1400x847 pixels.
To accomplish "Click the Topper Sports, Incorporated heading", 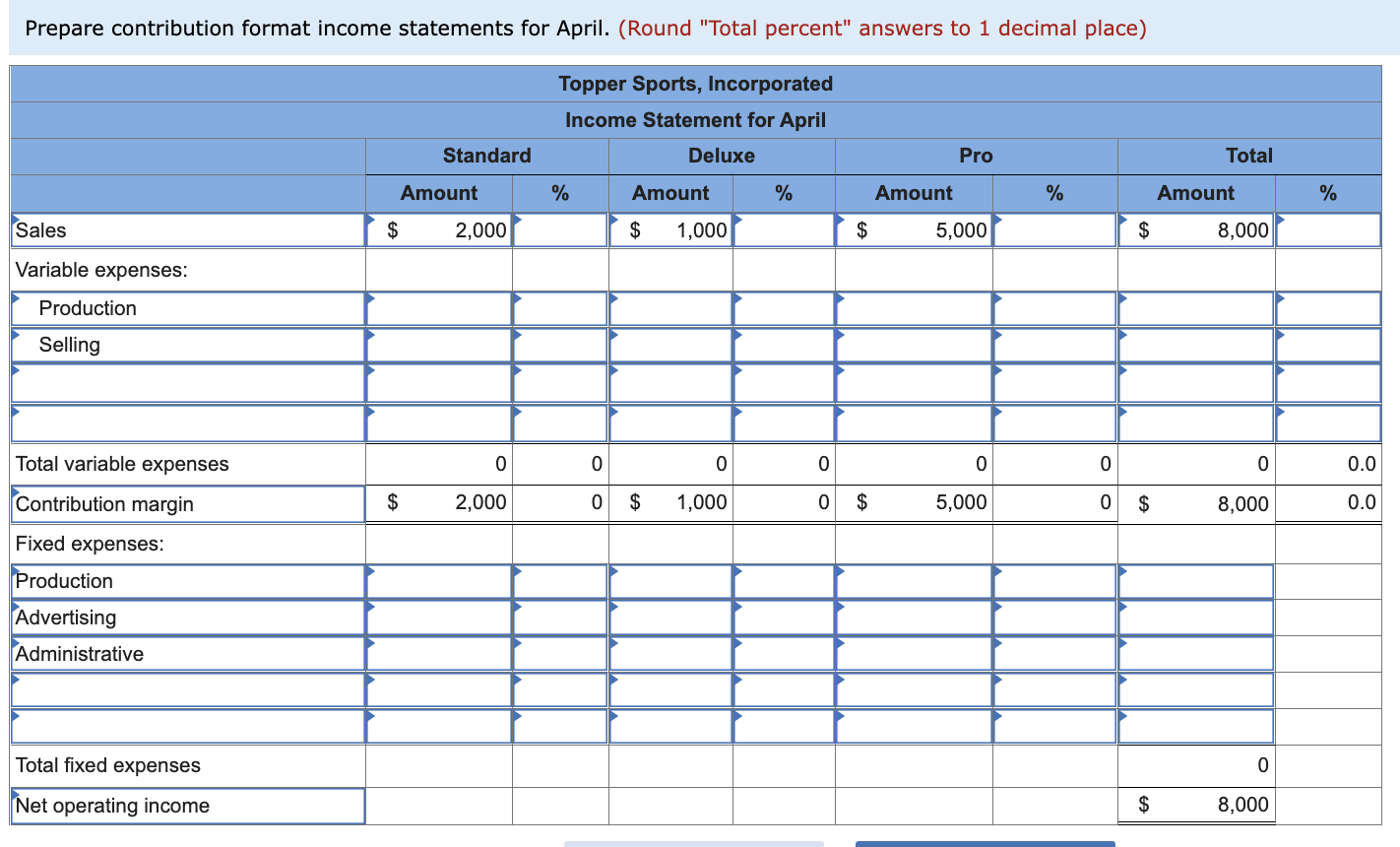I will tap(695, 84).
